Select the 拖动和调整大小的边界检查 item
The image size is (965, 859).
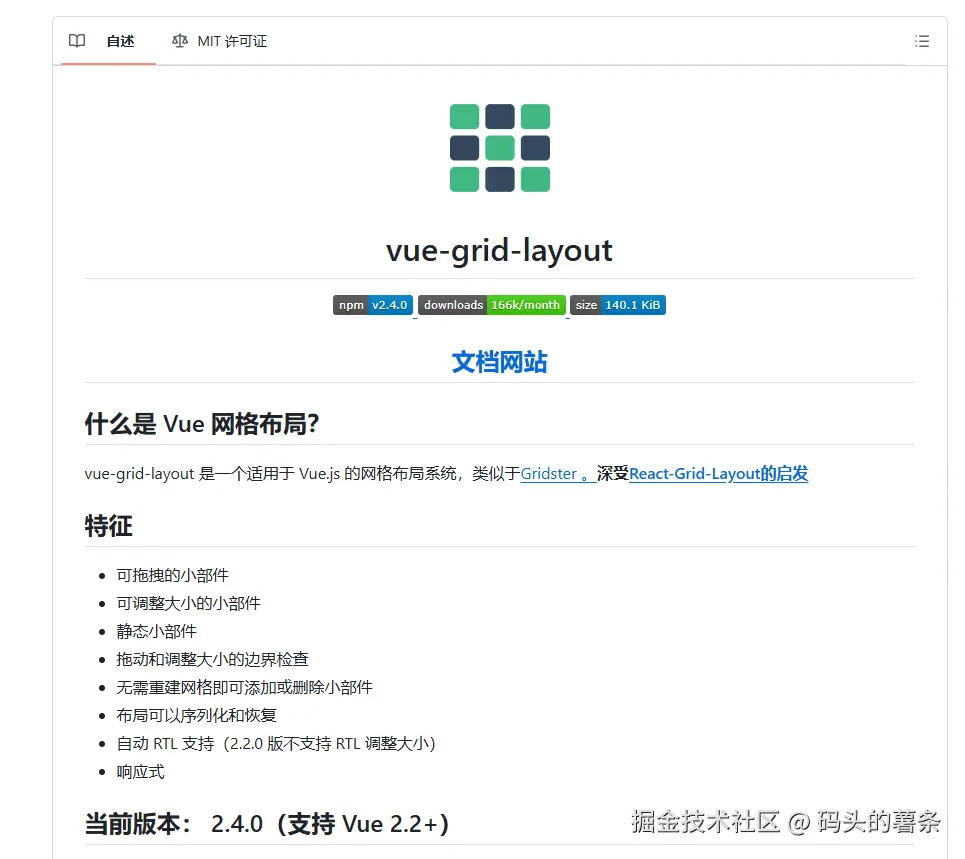212,660
